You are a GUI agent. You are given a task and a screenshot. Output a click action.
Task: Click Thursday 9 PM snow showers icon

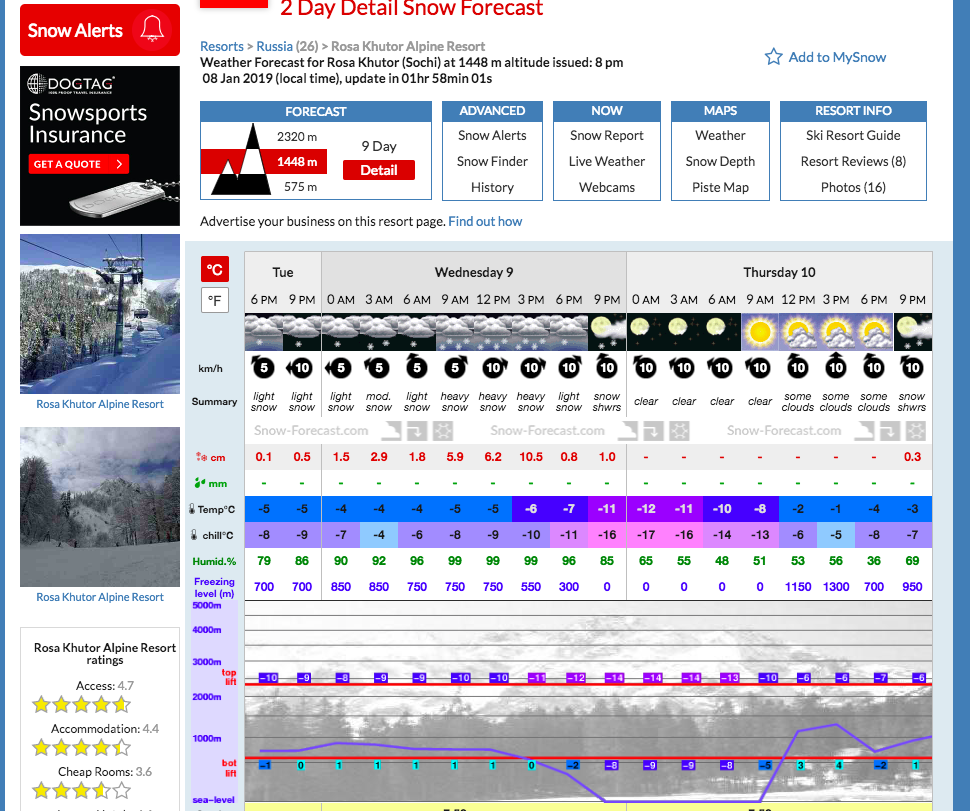click(912, 332)
